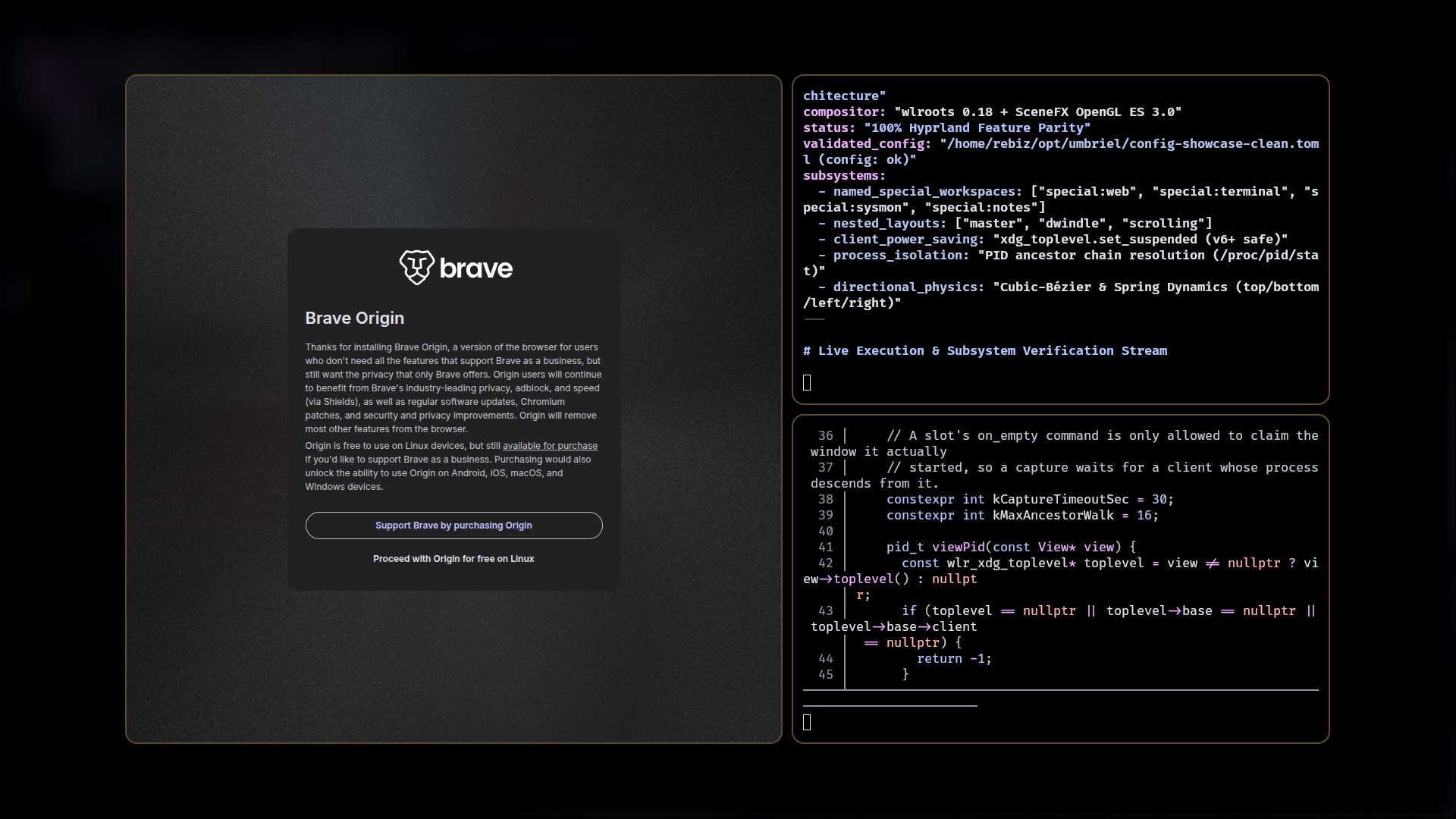Viewport: 1456px width, 819px height.
Task: Click the 'process_isolation:' entry
Action: pos(1061,263)
